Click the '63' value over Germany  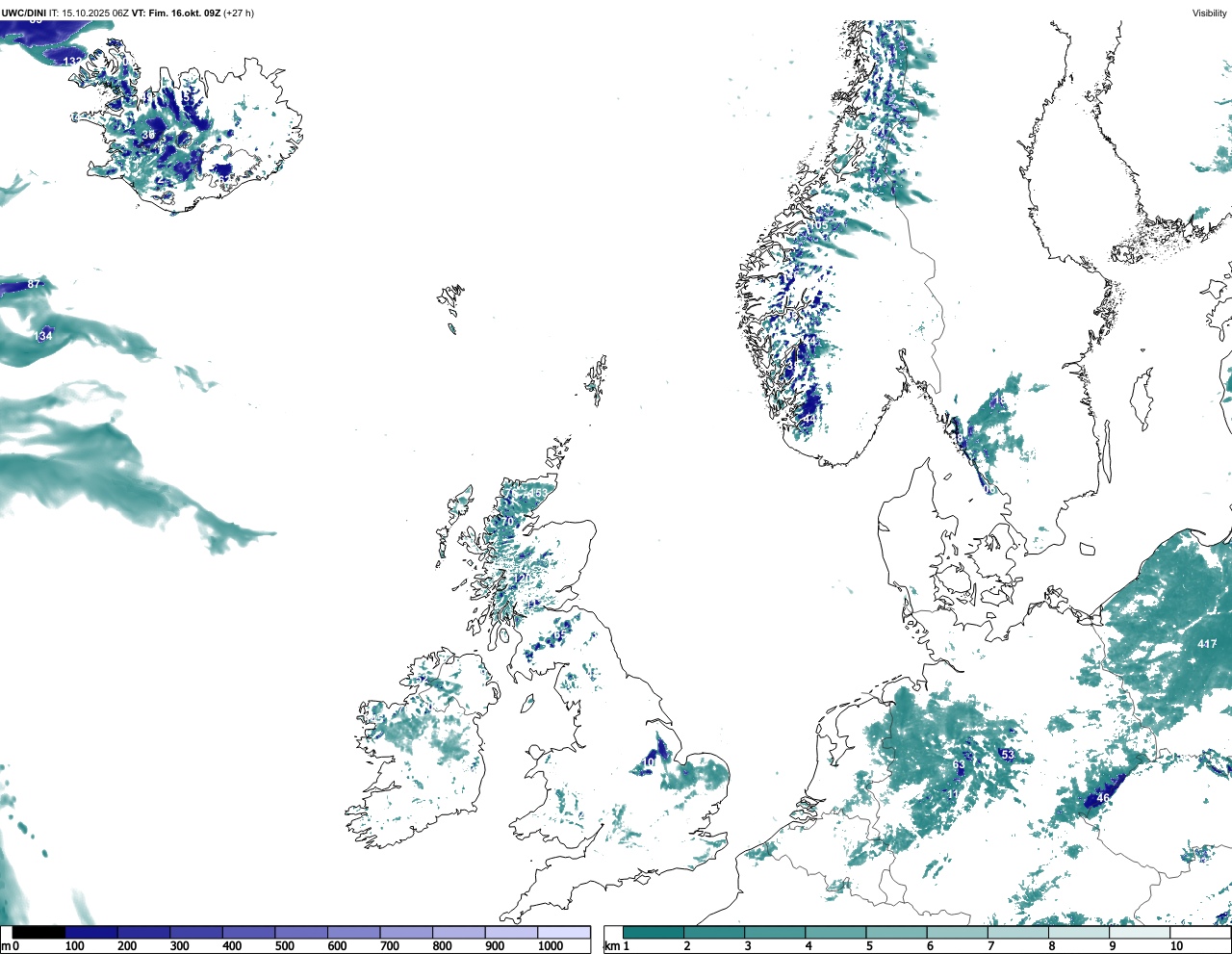959,765
